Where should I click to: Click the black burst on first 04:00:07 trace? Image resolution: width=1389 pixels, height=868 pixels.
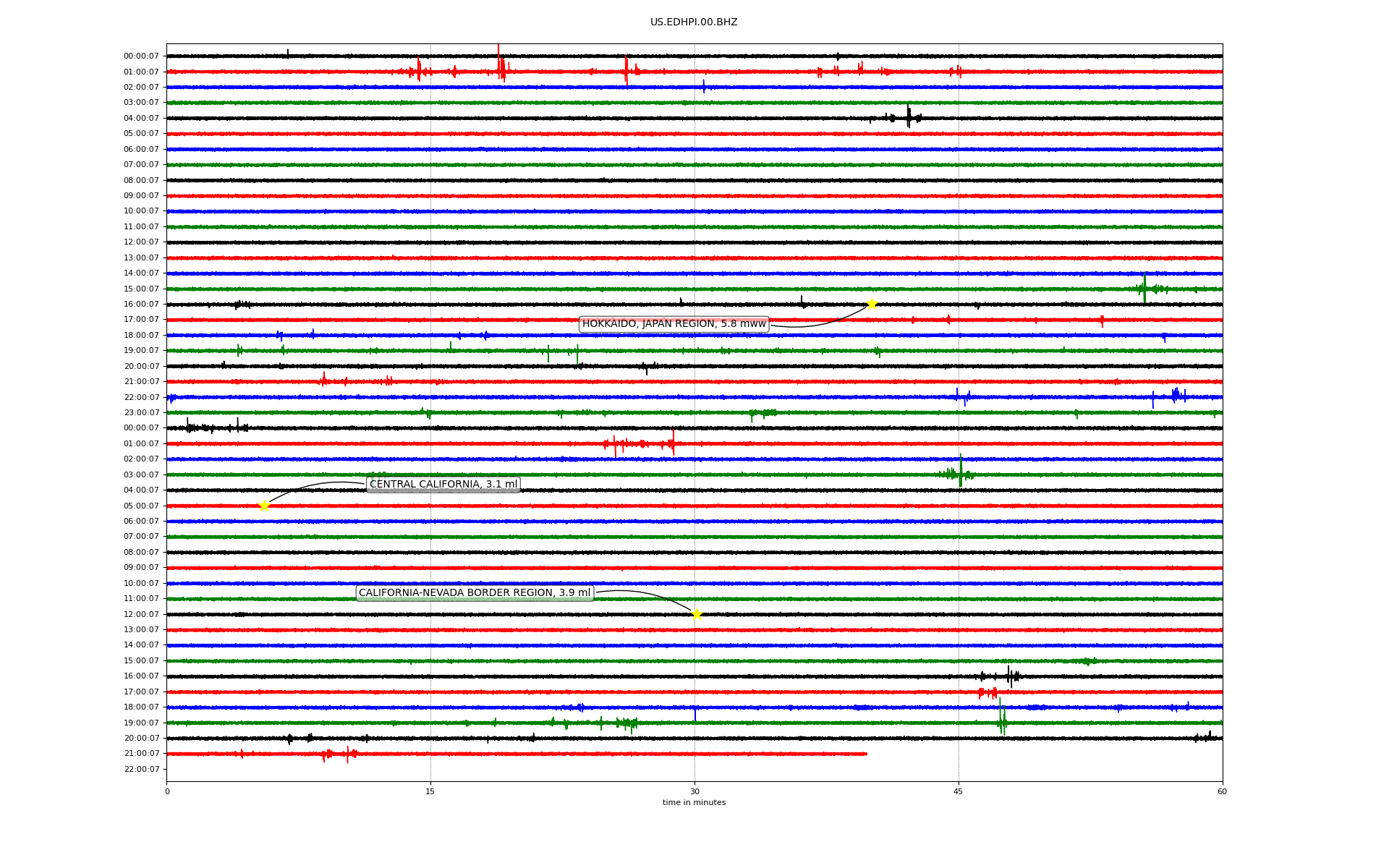909,117
